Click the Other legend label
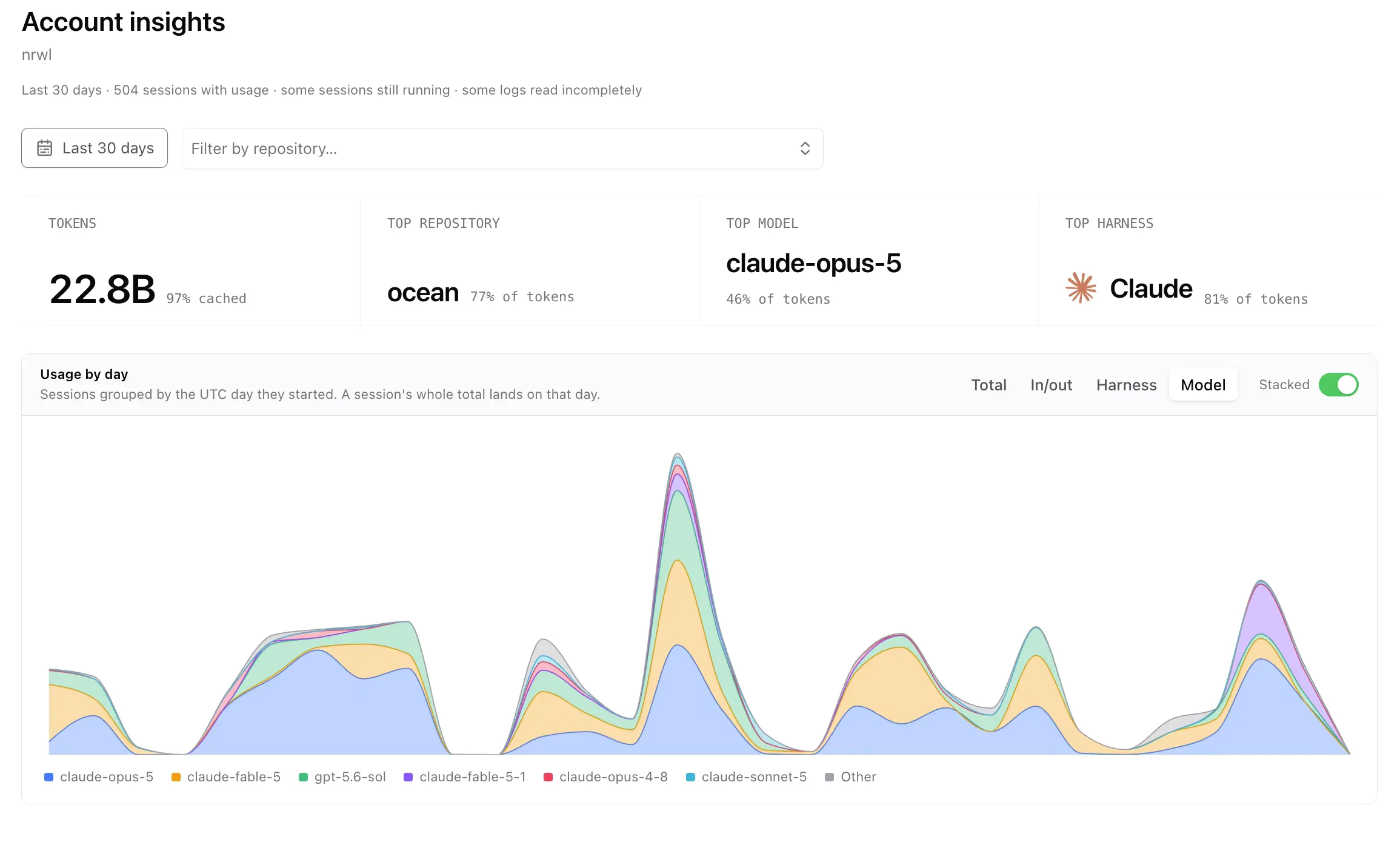 point(858,777)
